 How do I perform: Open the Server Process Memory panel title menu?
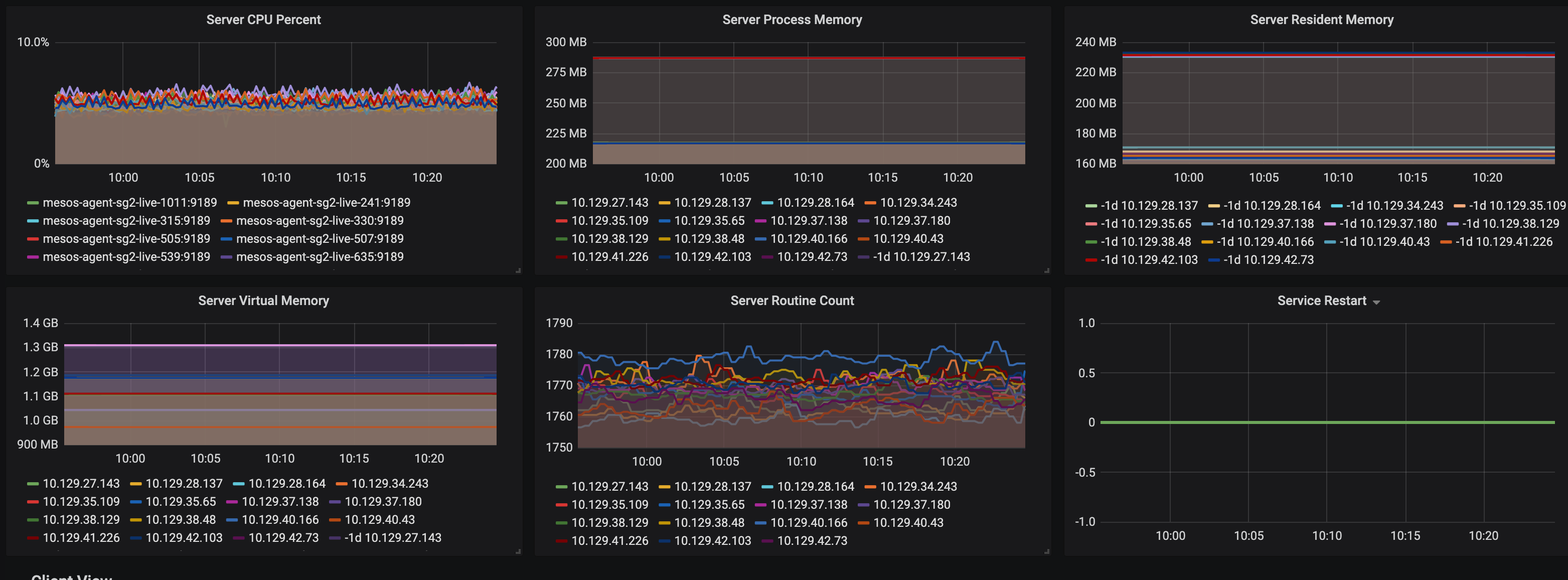(x=792, y=20)
